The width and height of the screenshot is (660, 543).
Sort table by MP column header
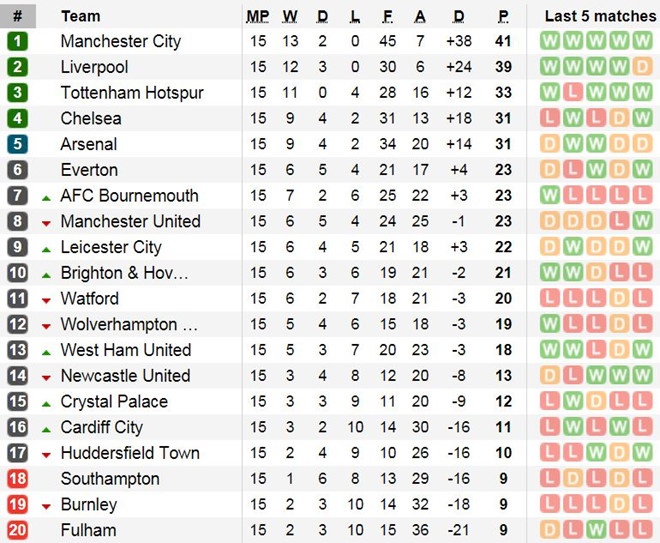(x=258, y=16)
